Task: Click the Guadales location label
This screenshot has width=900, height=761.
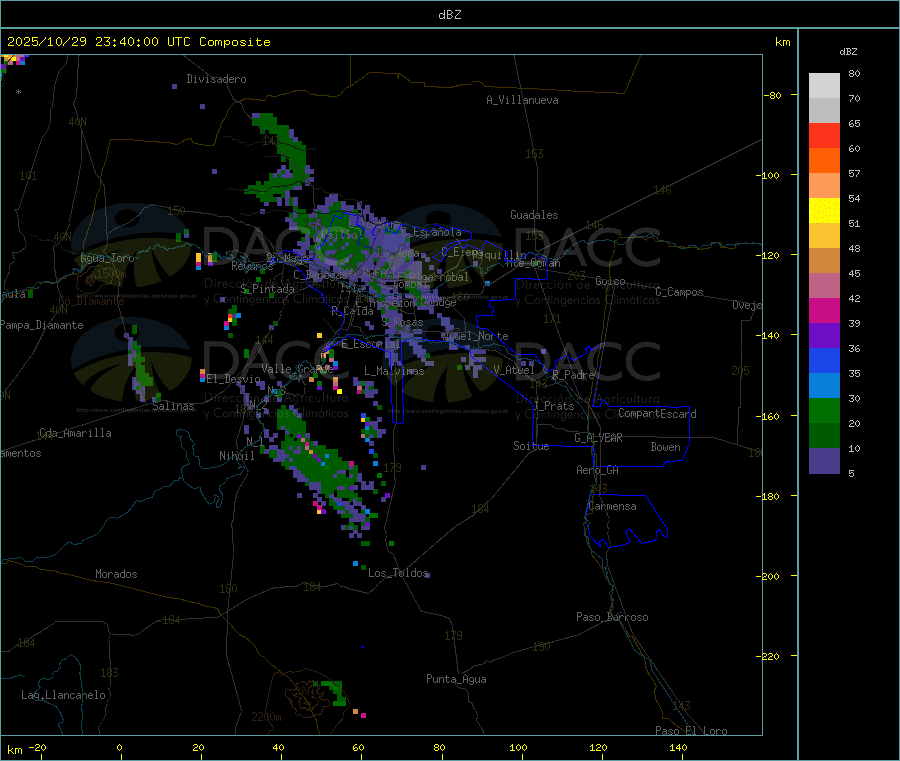Action: coord(534,215)
